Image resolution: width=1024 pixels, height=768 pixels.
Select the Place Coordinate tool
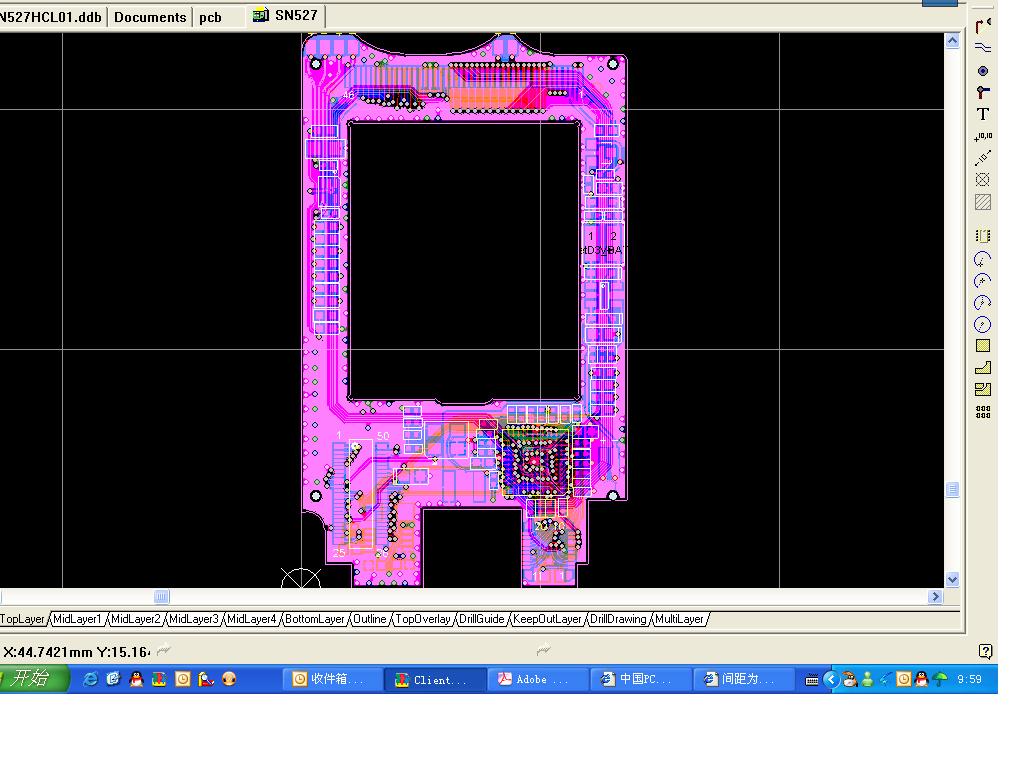click(983, 136)
